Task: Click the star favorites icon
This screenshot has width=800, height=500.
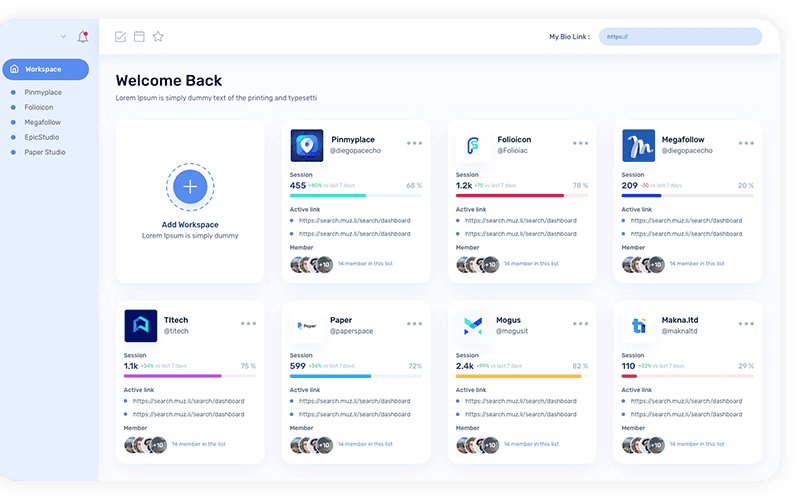Action: coord(158,37)
